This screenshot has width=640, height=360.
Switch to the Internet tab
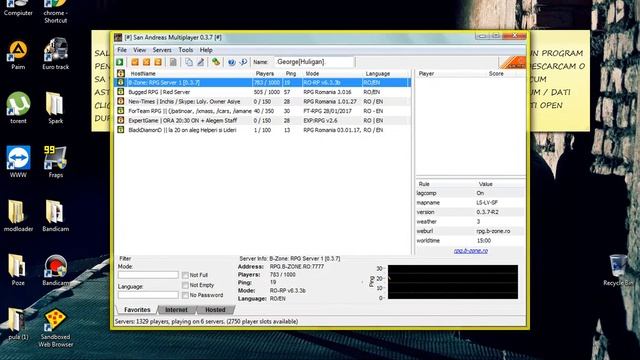(176, 310)
